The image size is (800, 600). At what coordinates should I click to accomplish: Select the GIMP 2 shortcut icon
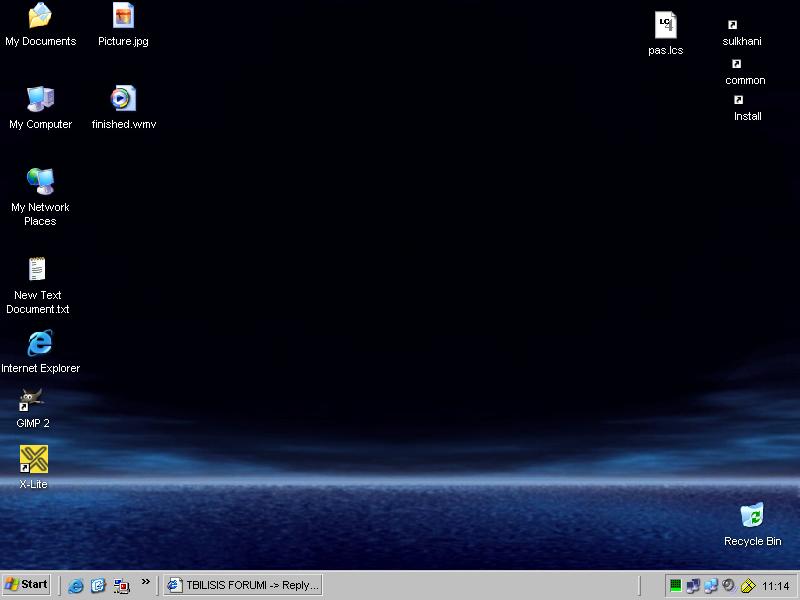point(31,399)
